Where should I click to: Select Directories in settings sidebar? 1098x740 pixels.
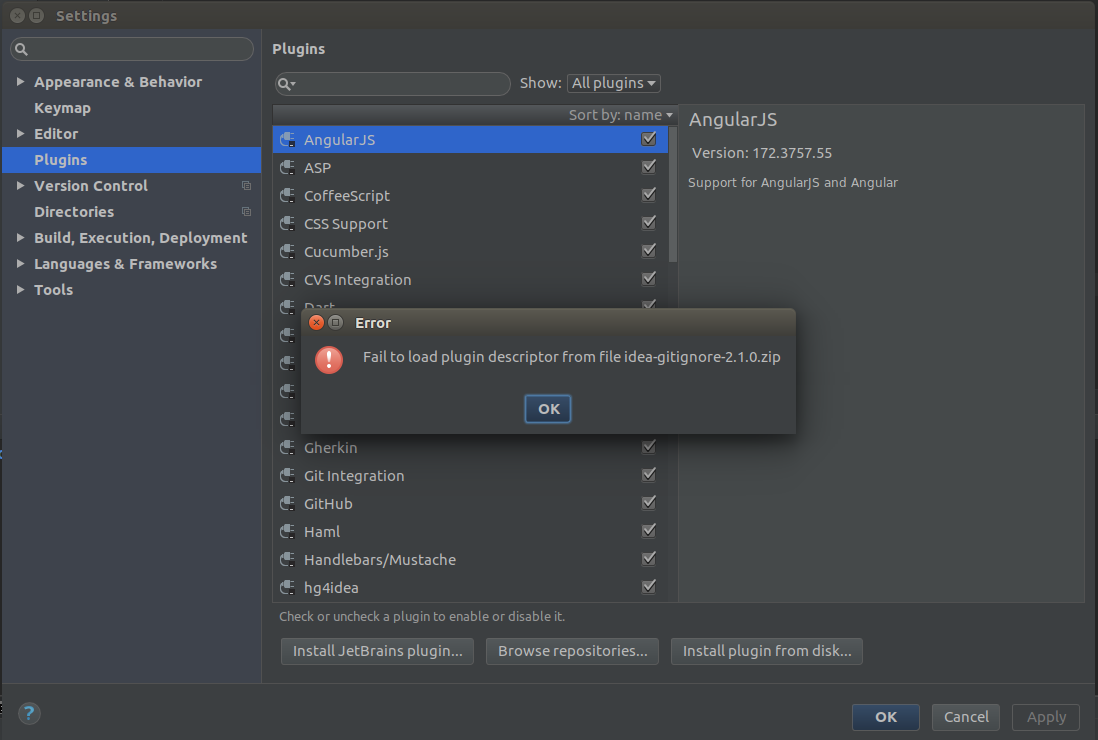point(74,211)
